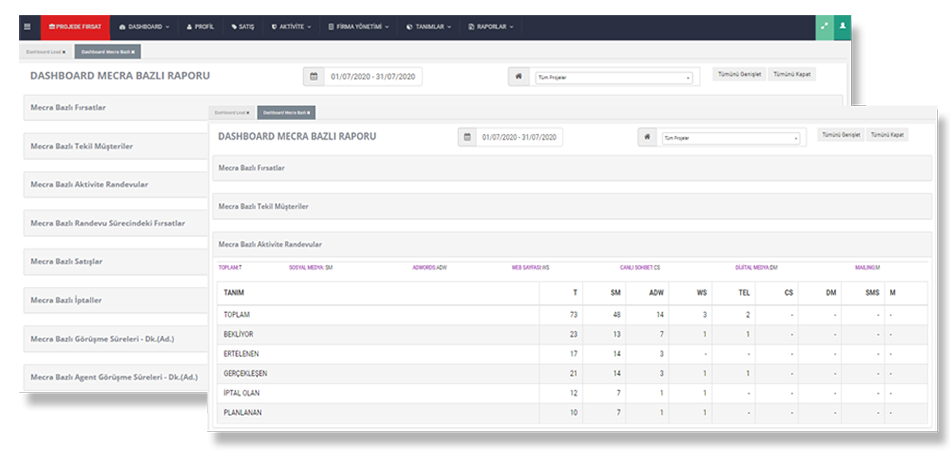Expand the Mecra Bazlı Satışlar section
Screen dimensions: 950x464
tap(67, 261)
